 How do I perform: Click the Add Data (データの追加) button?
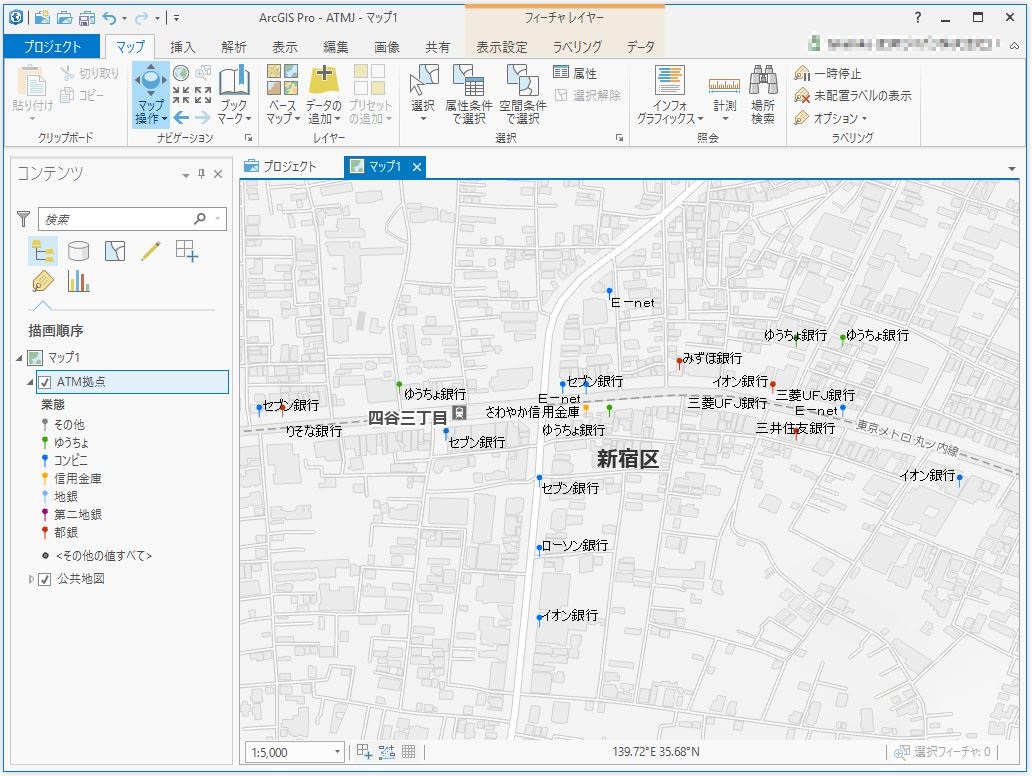(x=323, y=94)
